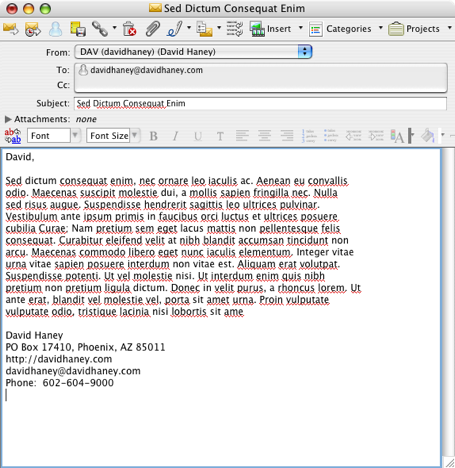Click the http://davidhaney.com signature line
Viewport: 455px width, 468px height.
59,359
